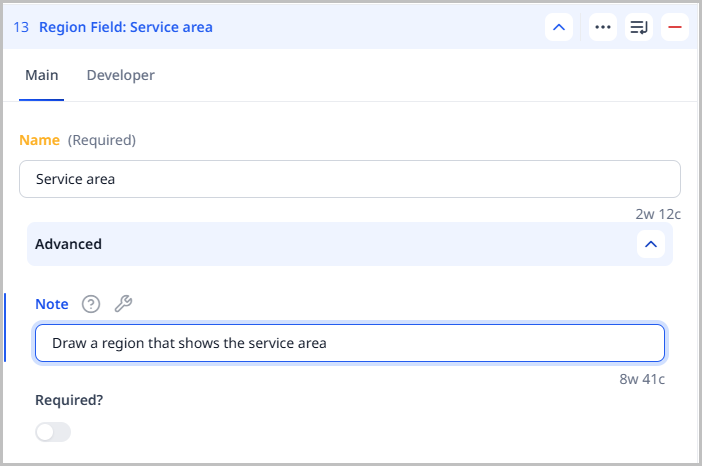
Task: Click the Advanced section header label
Action: click(68, 244)
